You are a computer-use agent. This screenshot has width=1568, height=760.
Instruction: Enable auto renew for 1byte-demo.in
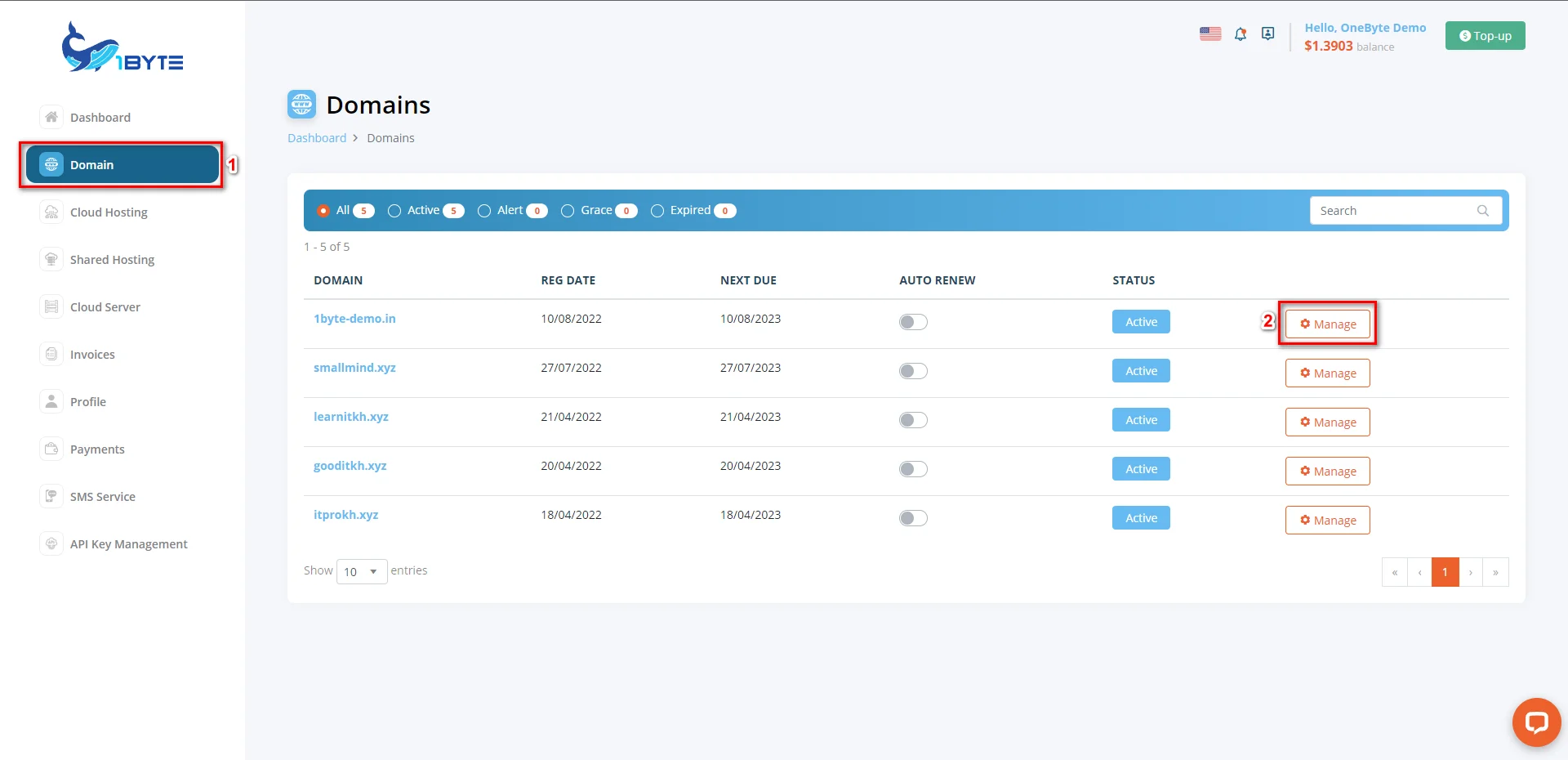coord(912,322)
